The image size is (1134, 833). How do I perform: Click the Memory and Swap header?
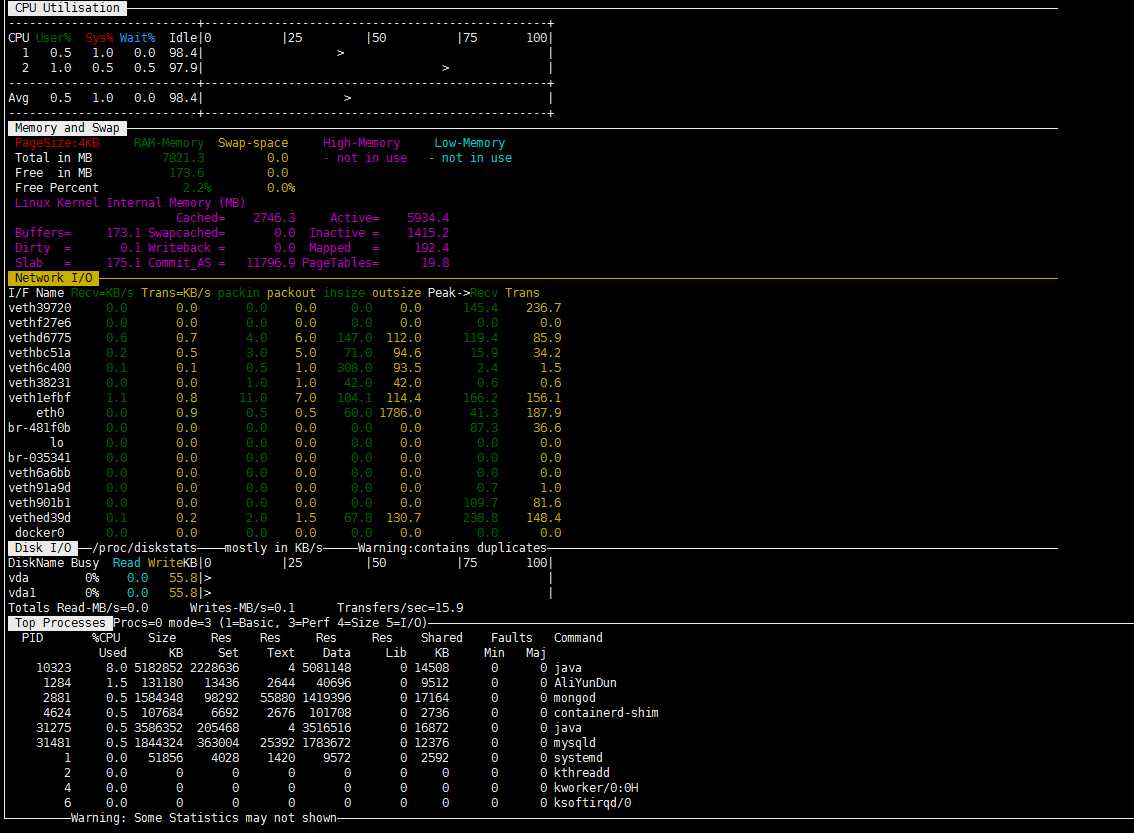point(67,128)
